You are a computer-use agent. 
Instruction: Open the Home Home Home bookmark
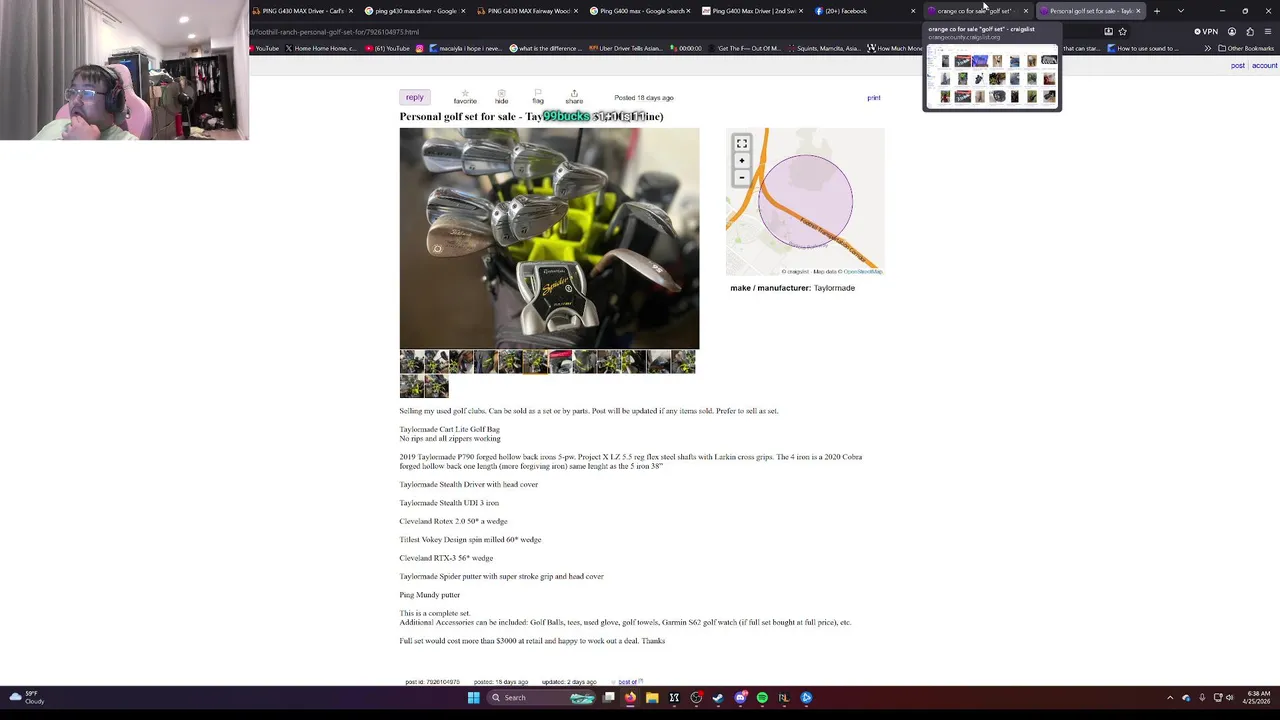point(320,48)
